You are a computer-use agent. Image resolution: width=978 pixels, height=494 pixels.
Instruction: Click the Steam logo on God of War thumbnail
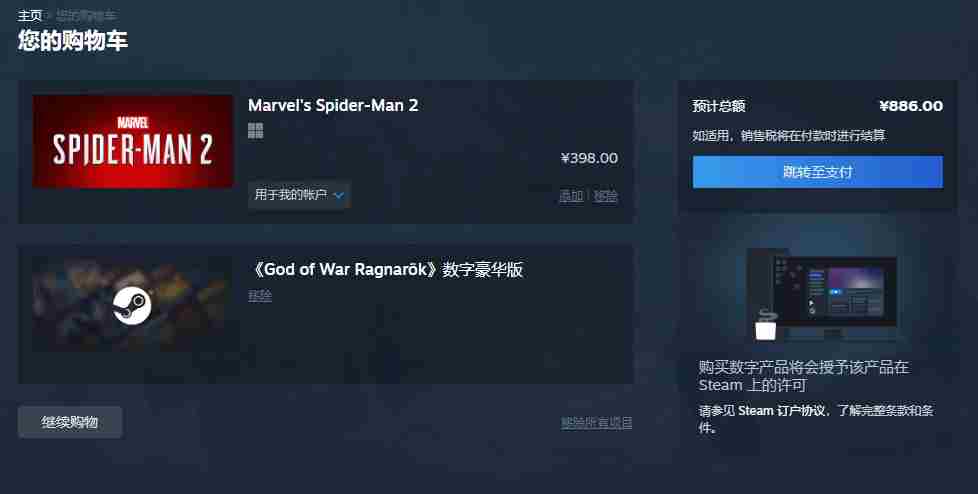[132, 305]
